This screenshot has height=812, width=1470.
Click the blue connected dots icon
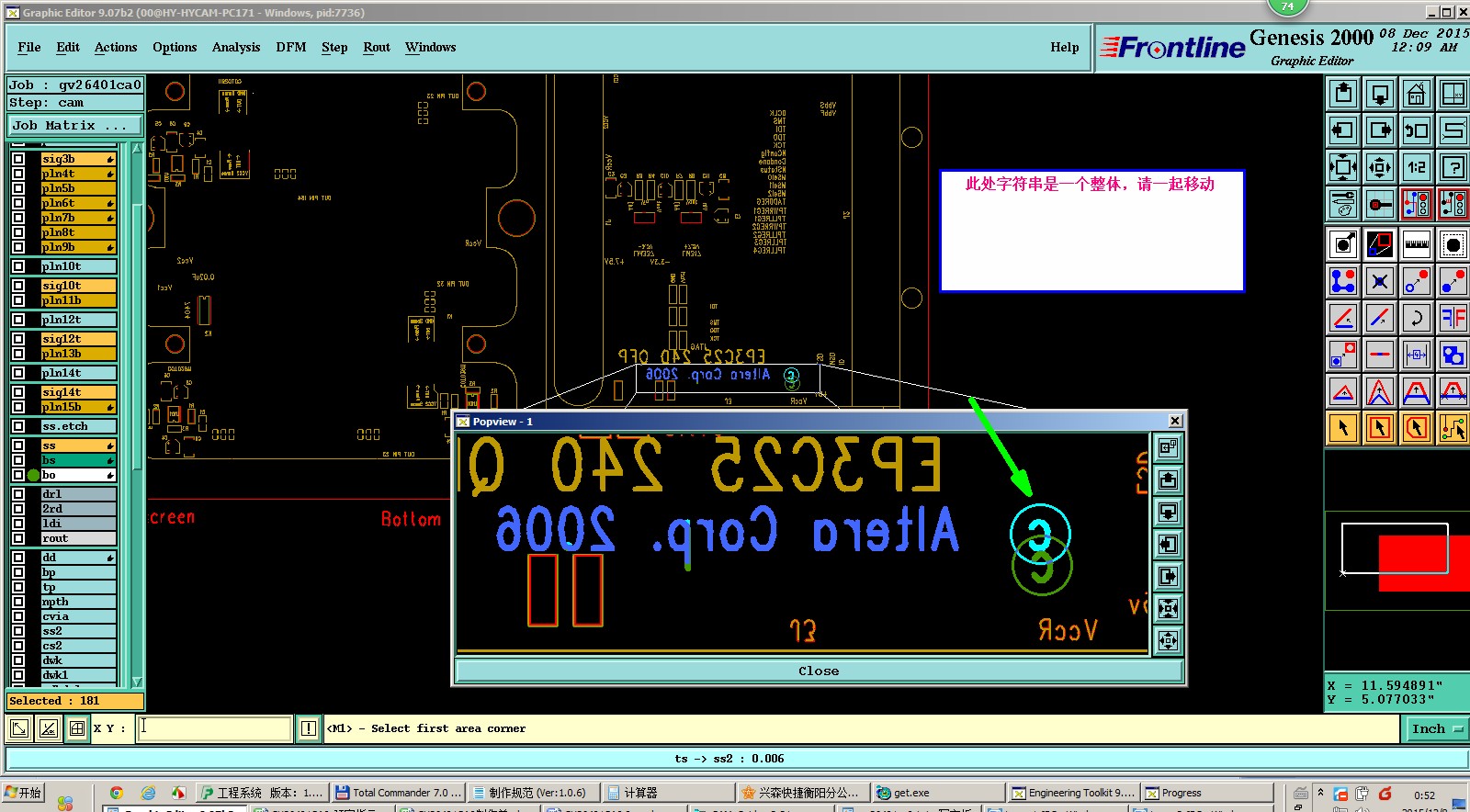tap(1343, 281)
